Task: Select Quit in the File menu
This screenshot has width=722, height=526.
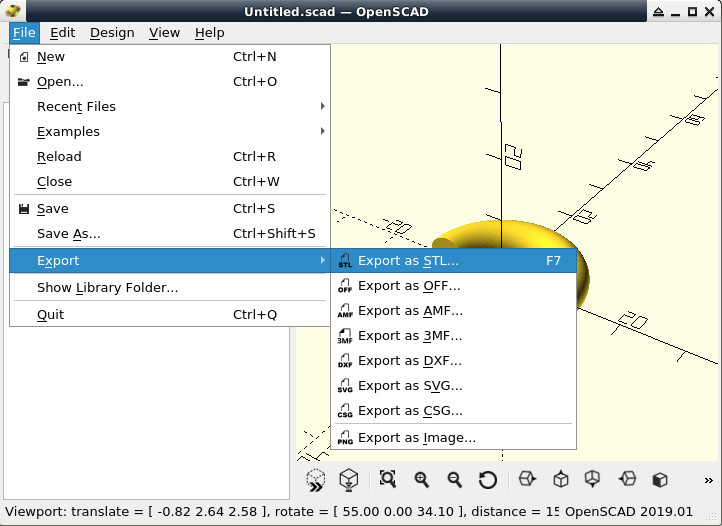Action: (x=170, y=315)
